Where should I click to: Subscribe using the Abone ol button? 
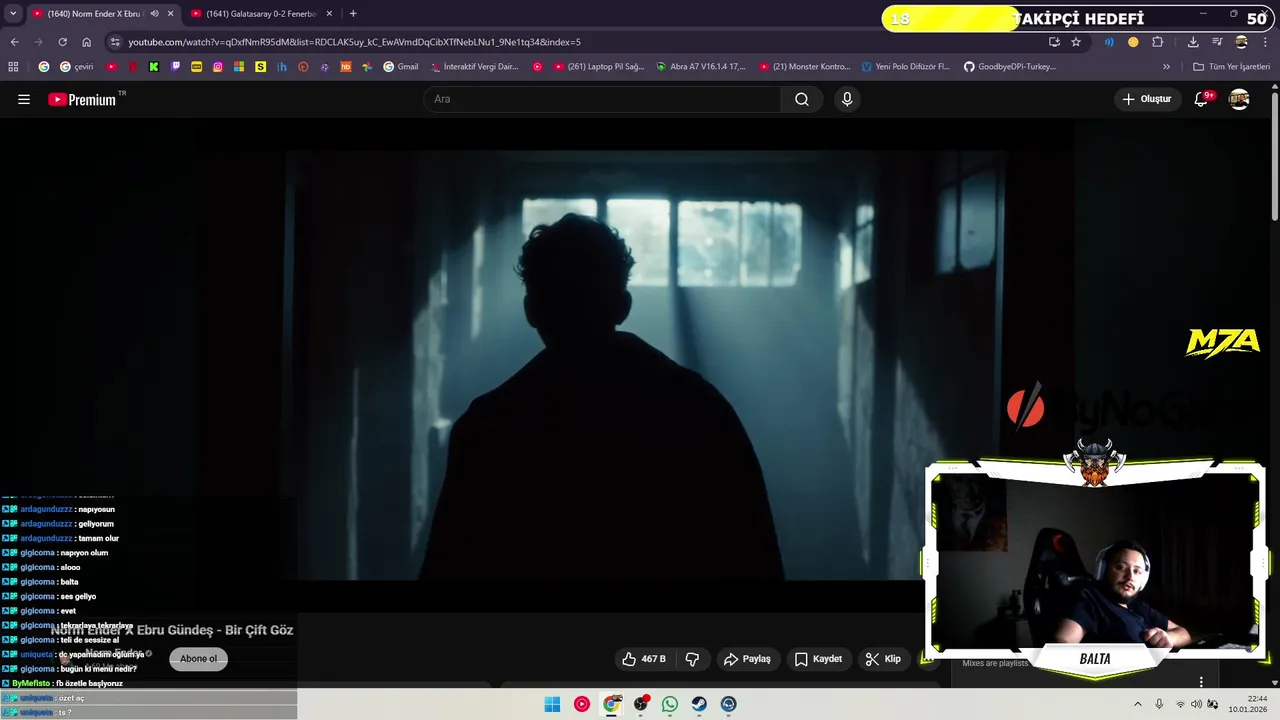[x=198, y=659]
